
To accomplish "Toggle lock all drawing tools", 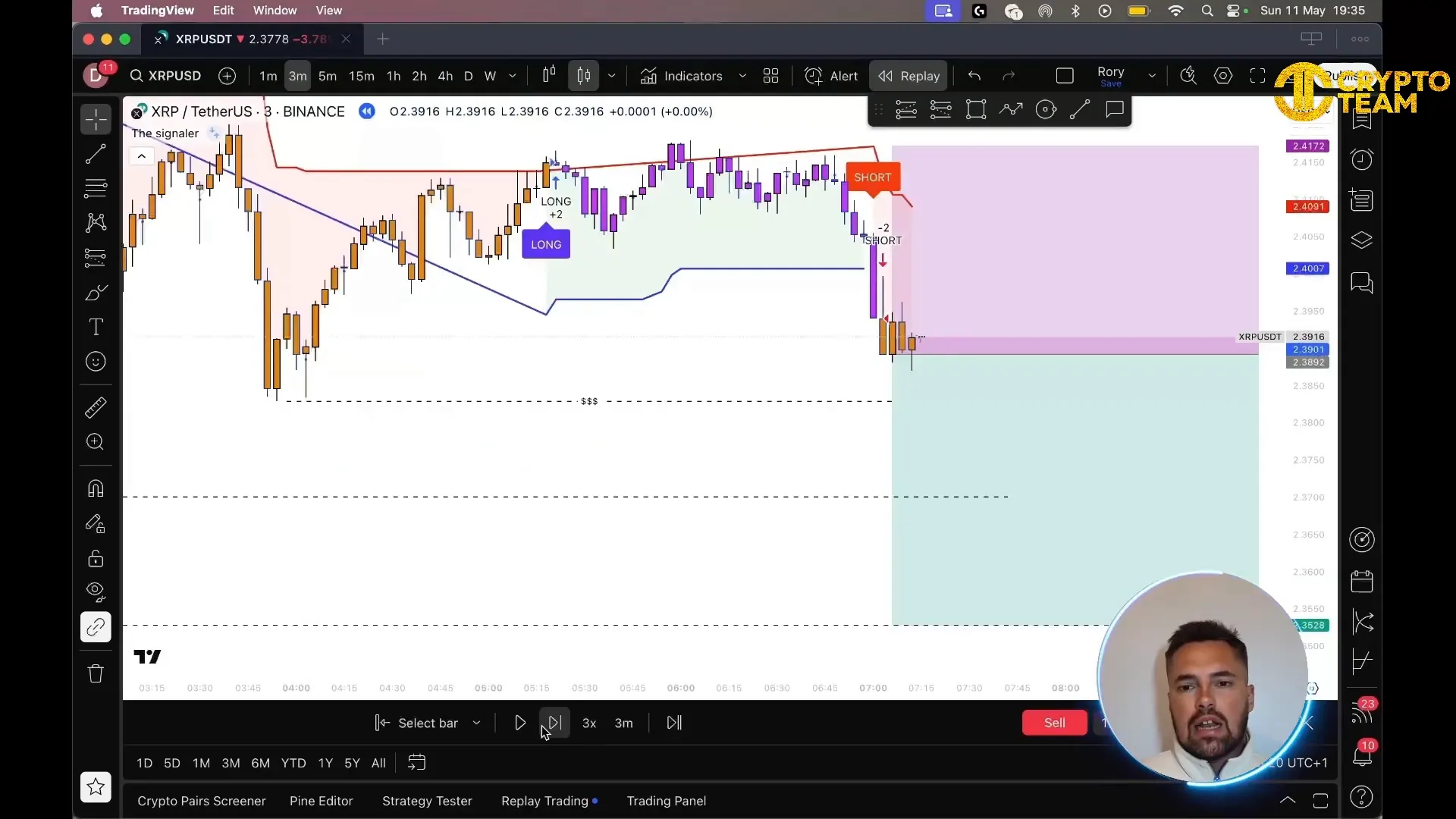I will tap(96, 559).
